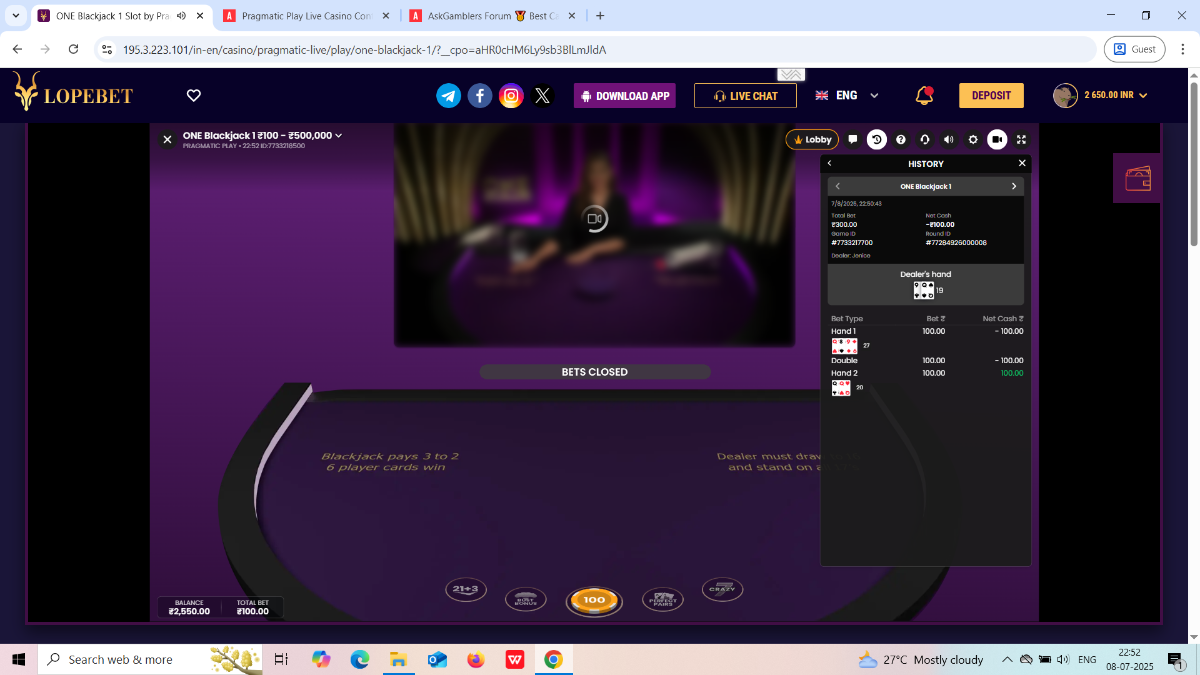Click the Round ID #7726492600006 text
Viewport: 1200px width, 675px height.
(956, 243)
